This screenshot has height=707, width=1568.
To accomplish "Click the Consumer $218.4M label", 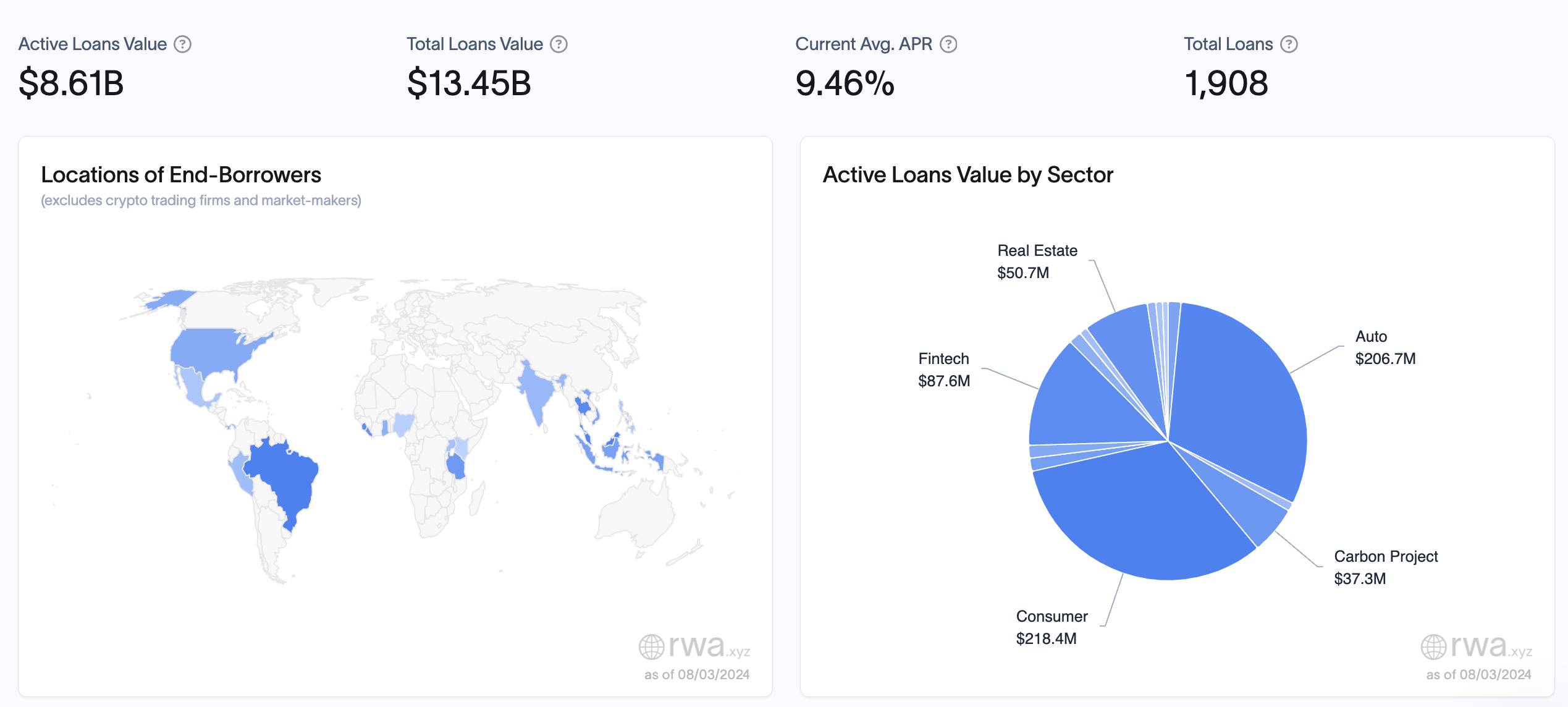I will click(1052, 627).
